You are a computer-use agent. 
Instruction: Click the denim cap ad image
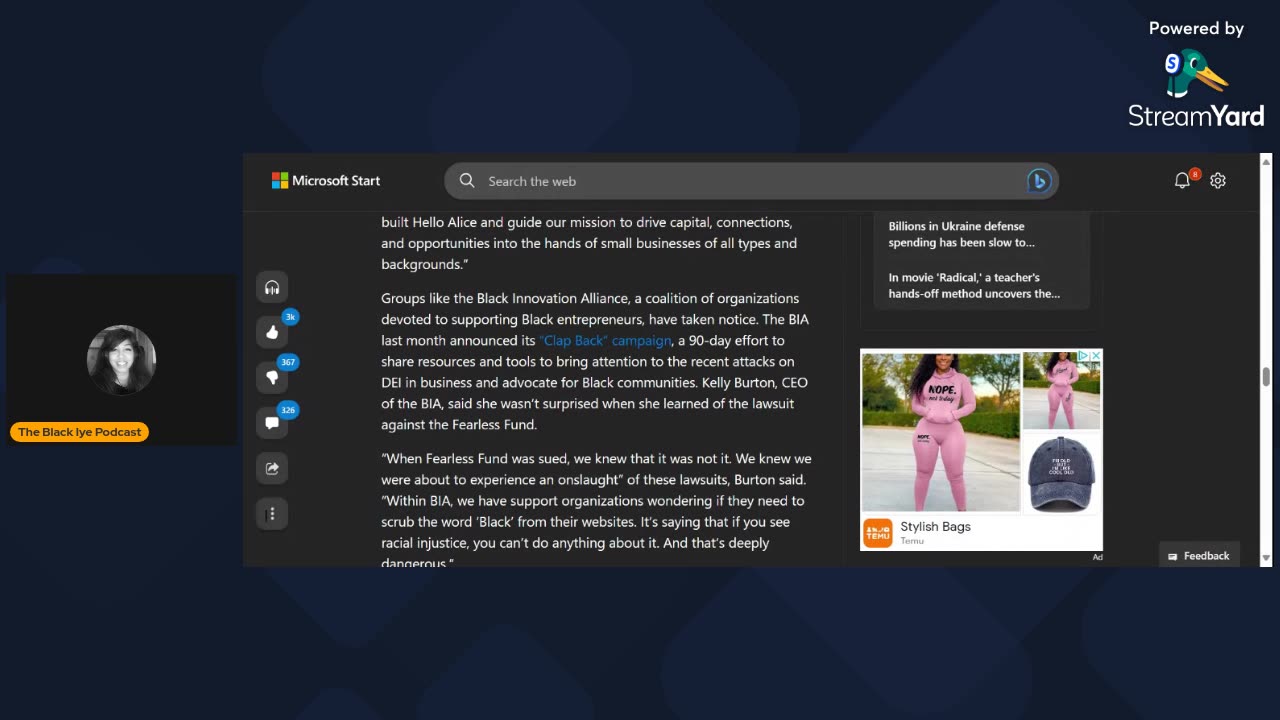1062,473
